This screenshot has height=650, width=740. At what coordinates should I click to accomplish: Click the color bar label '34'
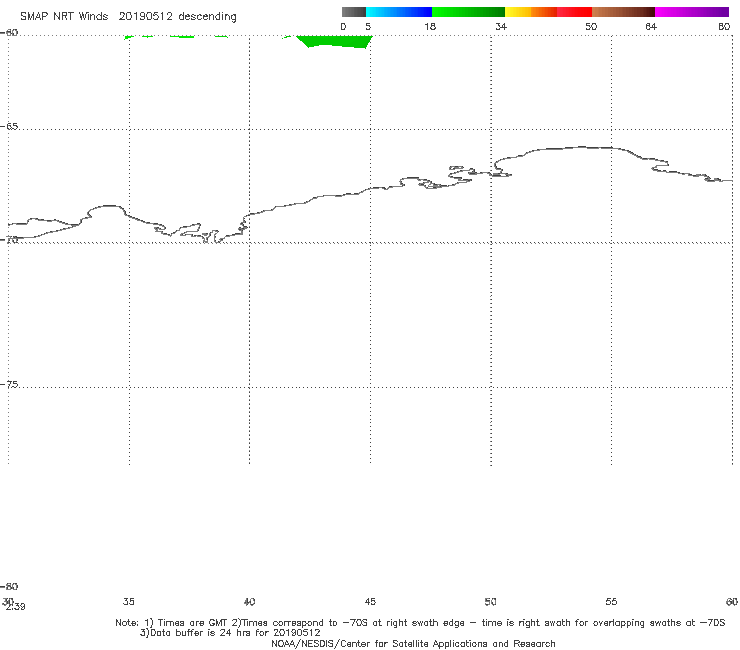(501, 26)
